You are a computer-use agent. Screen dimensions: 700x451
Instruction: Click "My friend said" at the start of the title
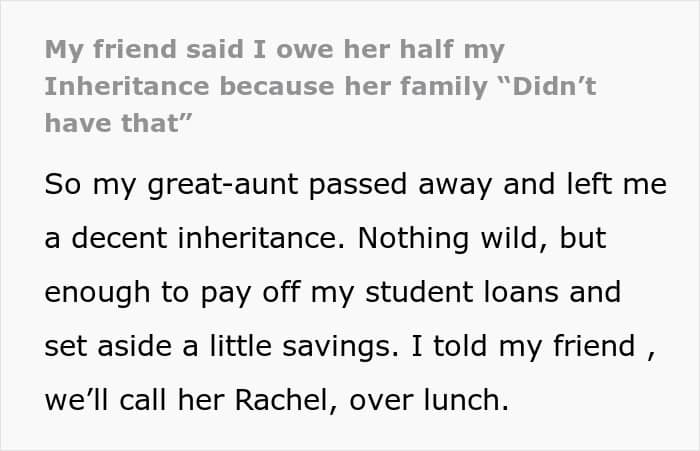pyautogui.click(x=144, y=50)
